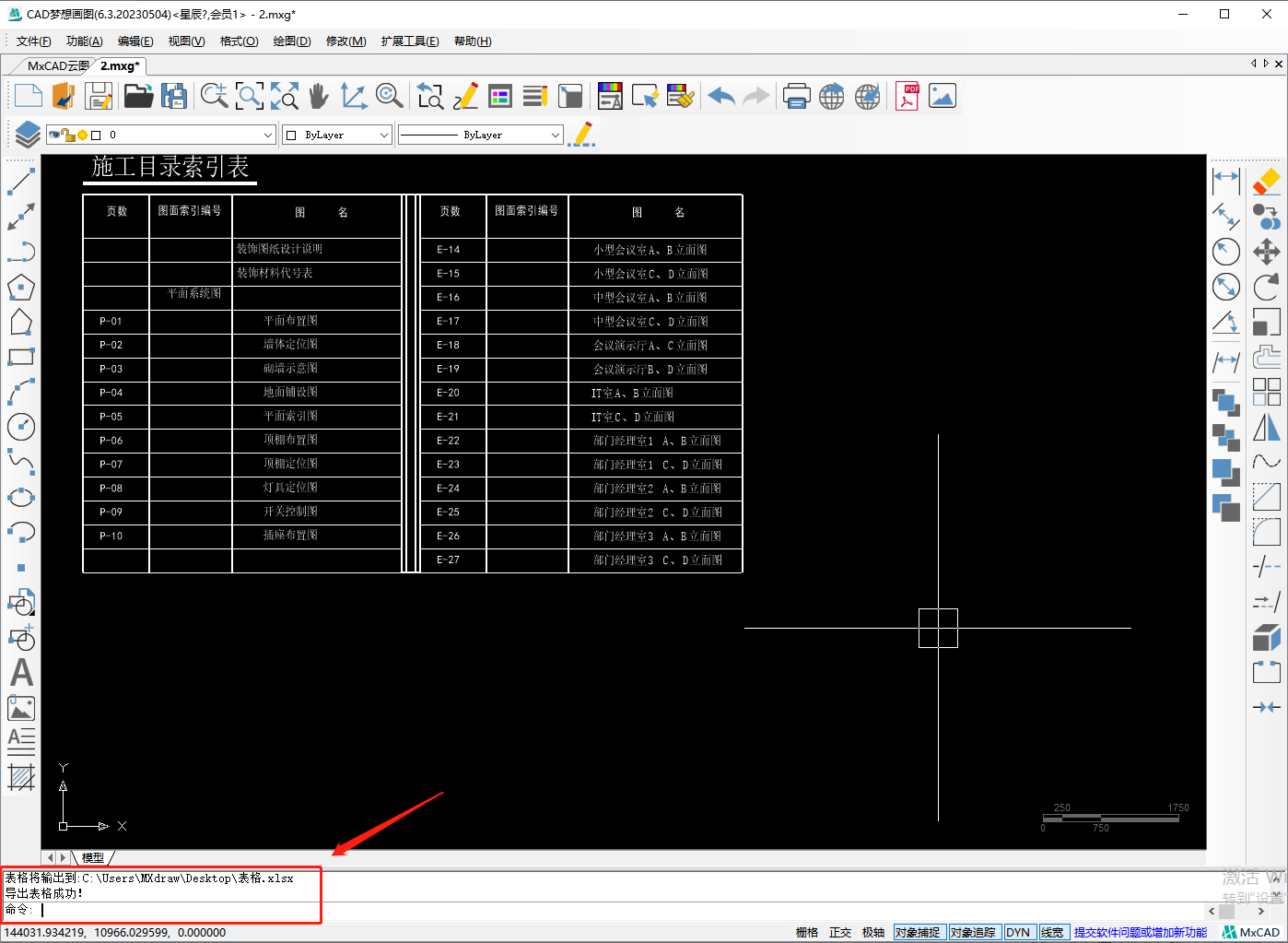Click the save with pencil icon
The image size is (1288, 943).
99,96
